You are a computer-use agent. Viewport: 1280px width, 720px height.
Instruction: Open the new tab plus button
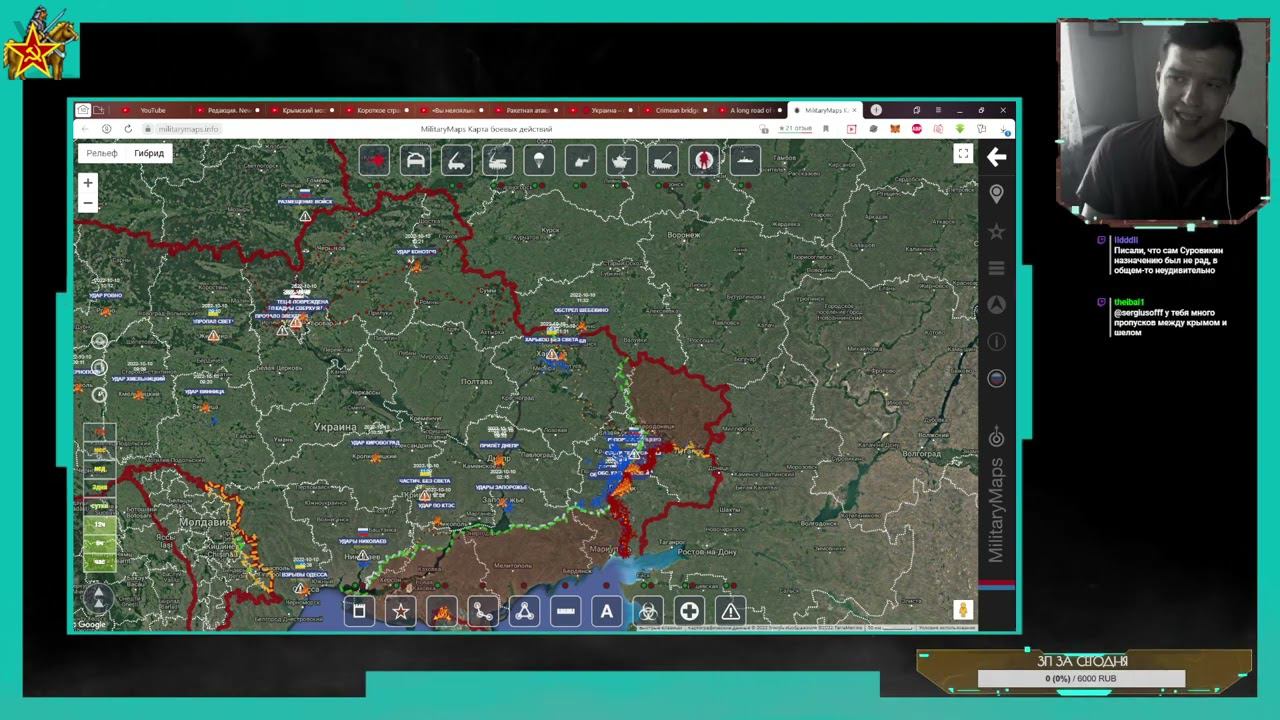(x=876, y=110)
